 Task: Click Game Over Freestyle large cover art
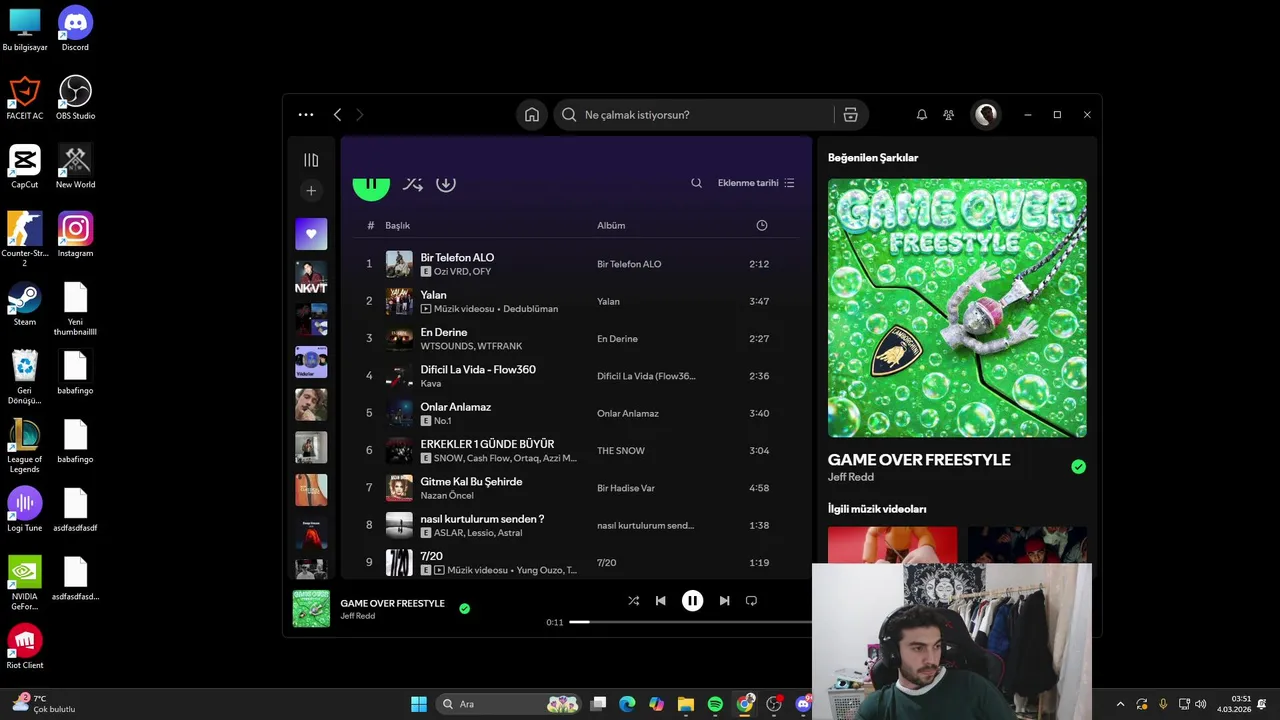tap(957, 308)
